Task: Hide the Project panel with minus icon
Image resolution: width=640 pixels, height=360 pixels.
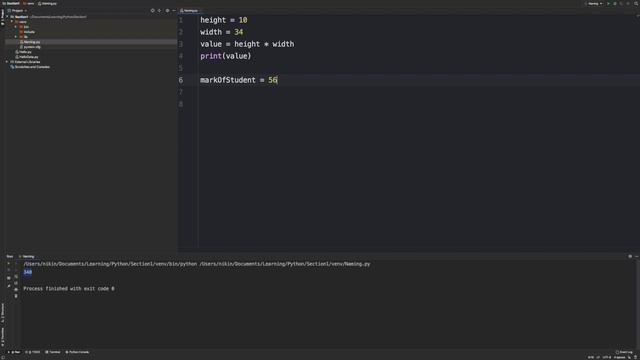Action: [x=174, y=11]
